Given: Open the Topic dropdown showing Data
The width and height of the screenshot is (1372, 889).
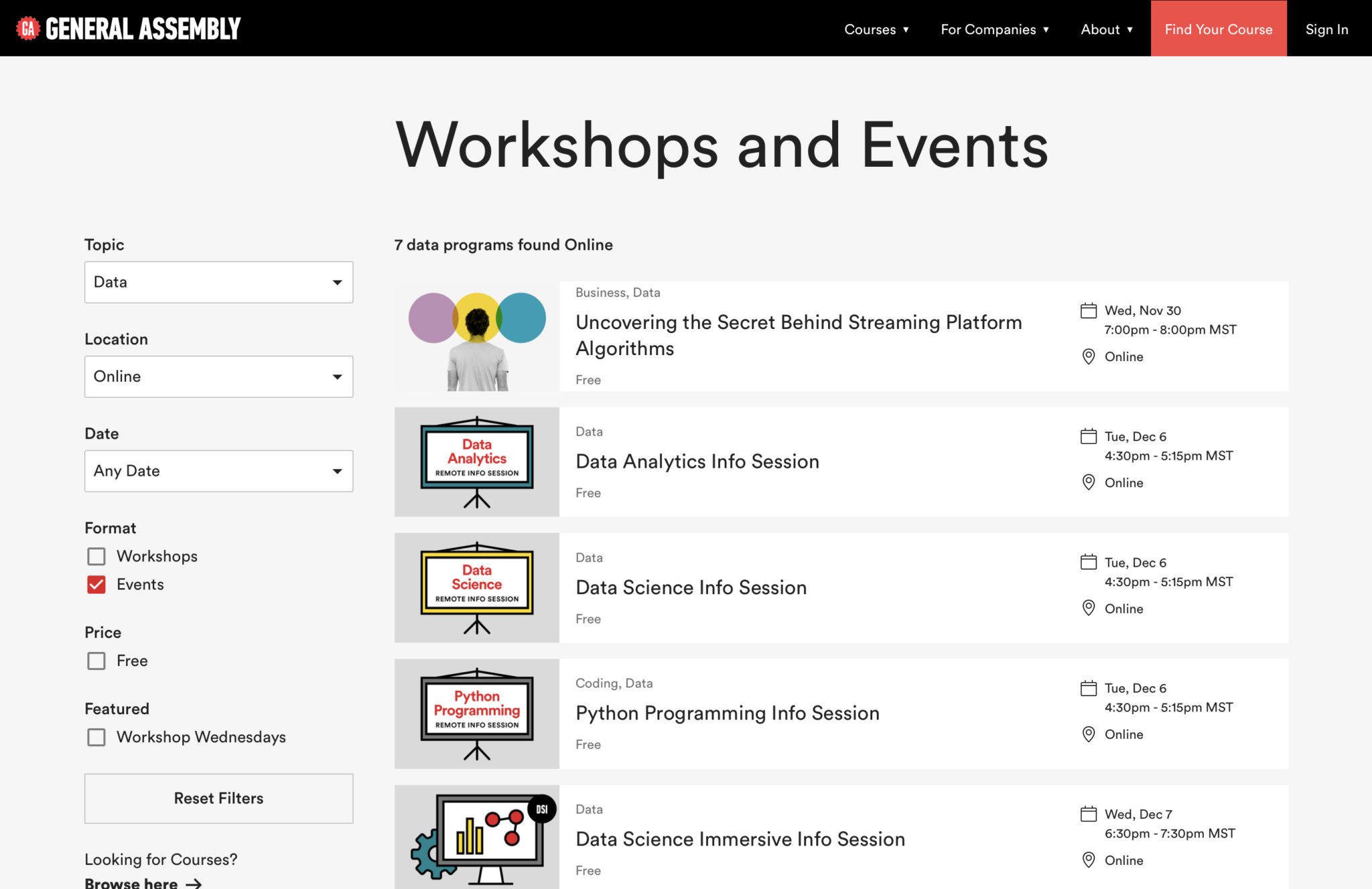Looking at the screenshot, I should (x=218, y=282).
